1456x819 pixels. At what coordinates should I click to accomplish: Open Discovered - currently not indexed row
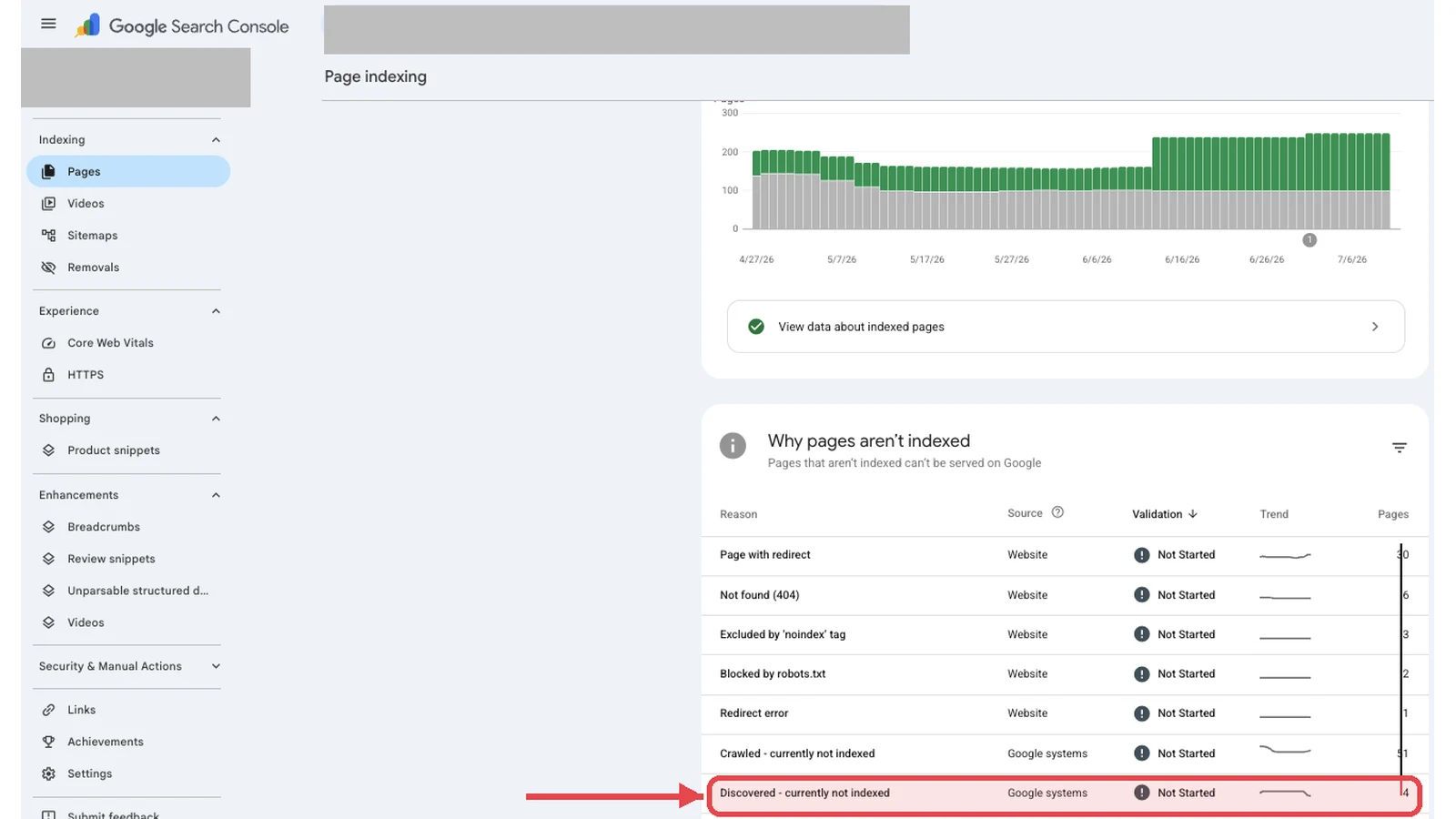tap(1064, 793)
